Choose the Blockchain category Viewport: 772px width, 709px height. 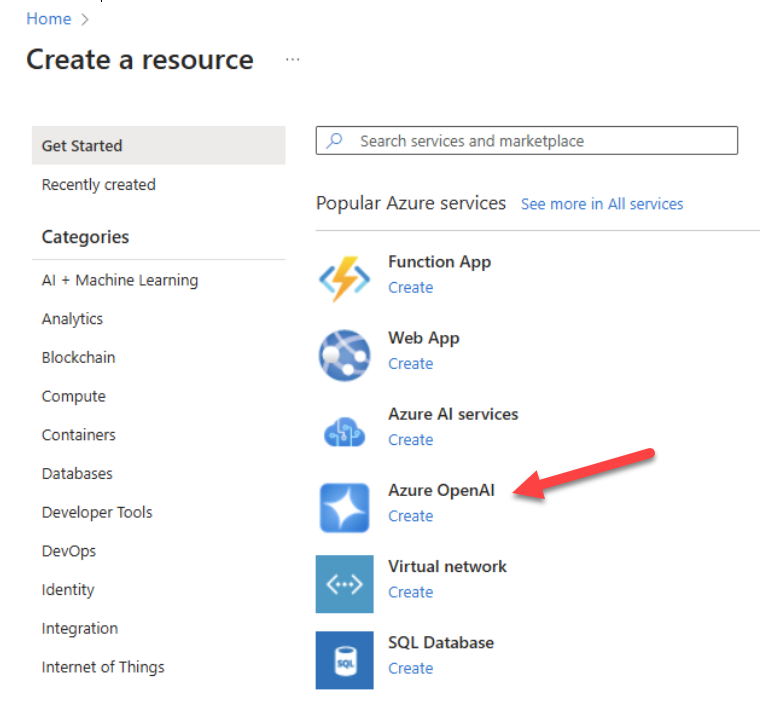click(x=78, y=357)
